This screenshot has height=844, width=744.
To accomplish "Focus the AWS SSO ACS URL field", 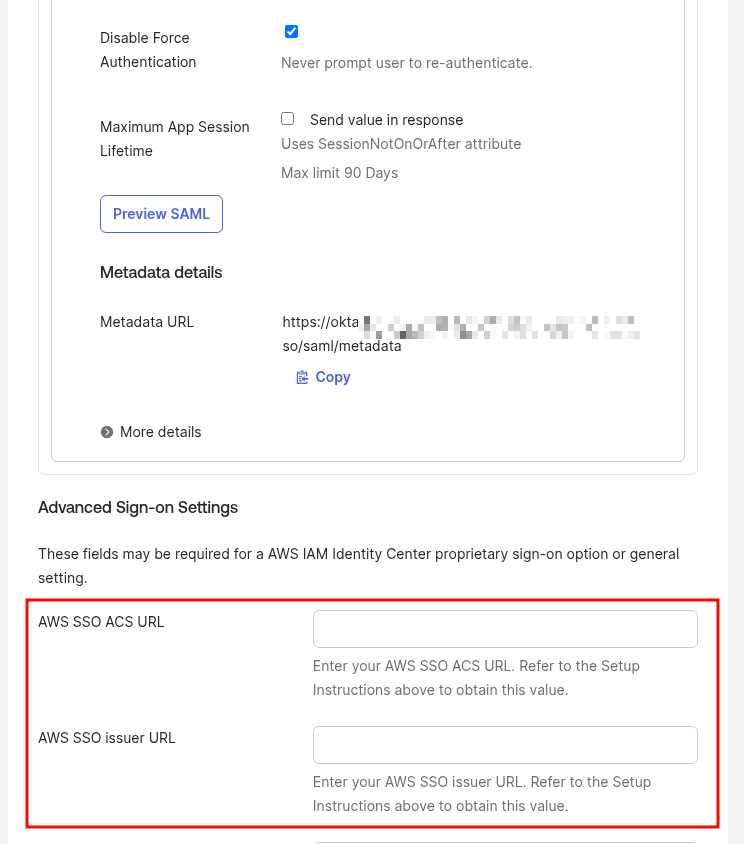I will [x=505, y=629].
